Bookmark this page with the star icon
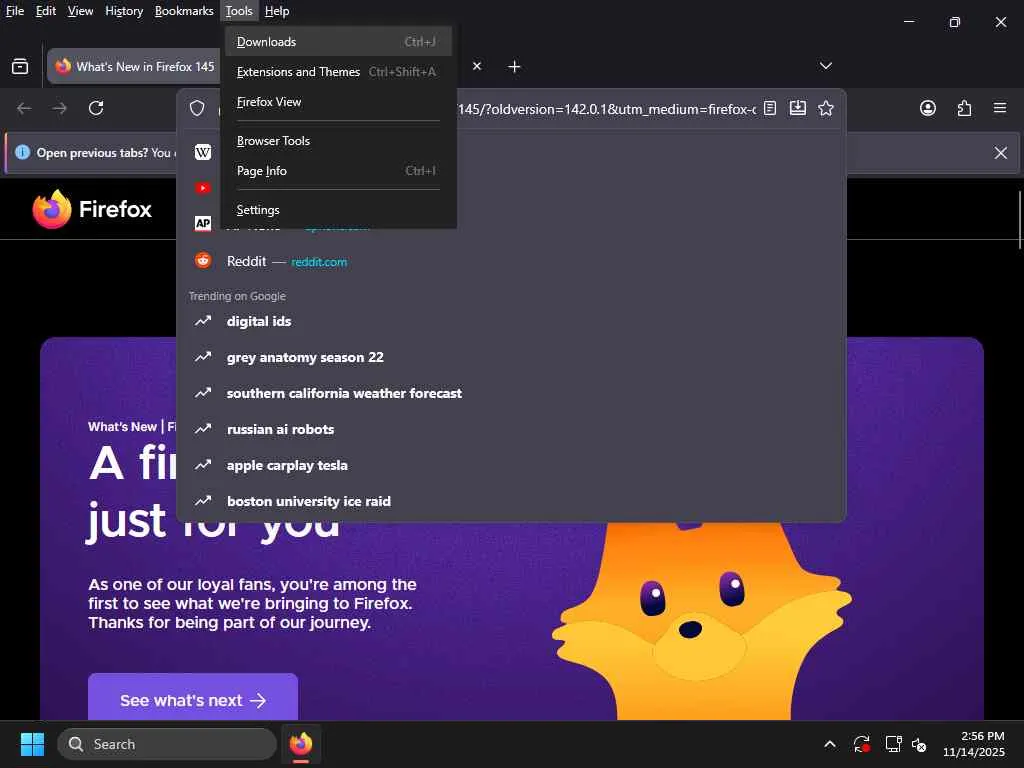This screenshot has height=768, width=1024. [x=825, y=108]
